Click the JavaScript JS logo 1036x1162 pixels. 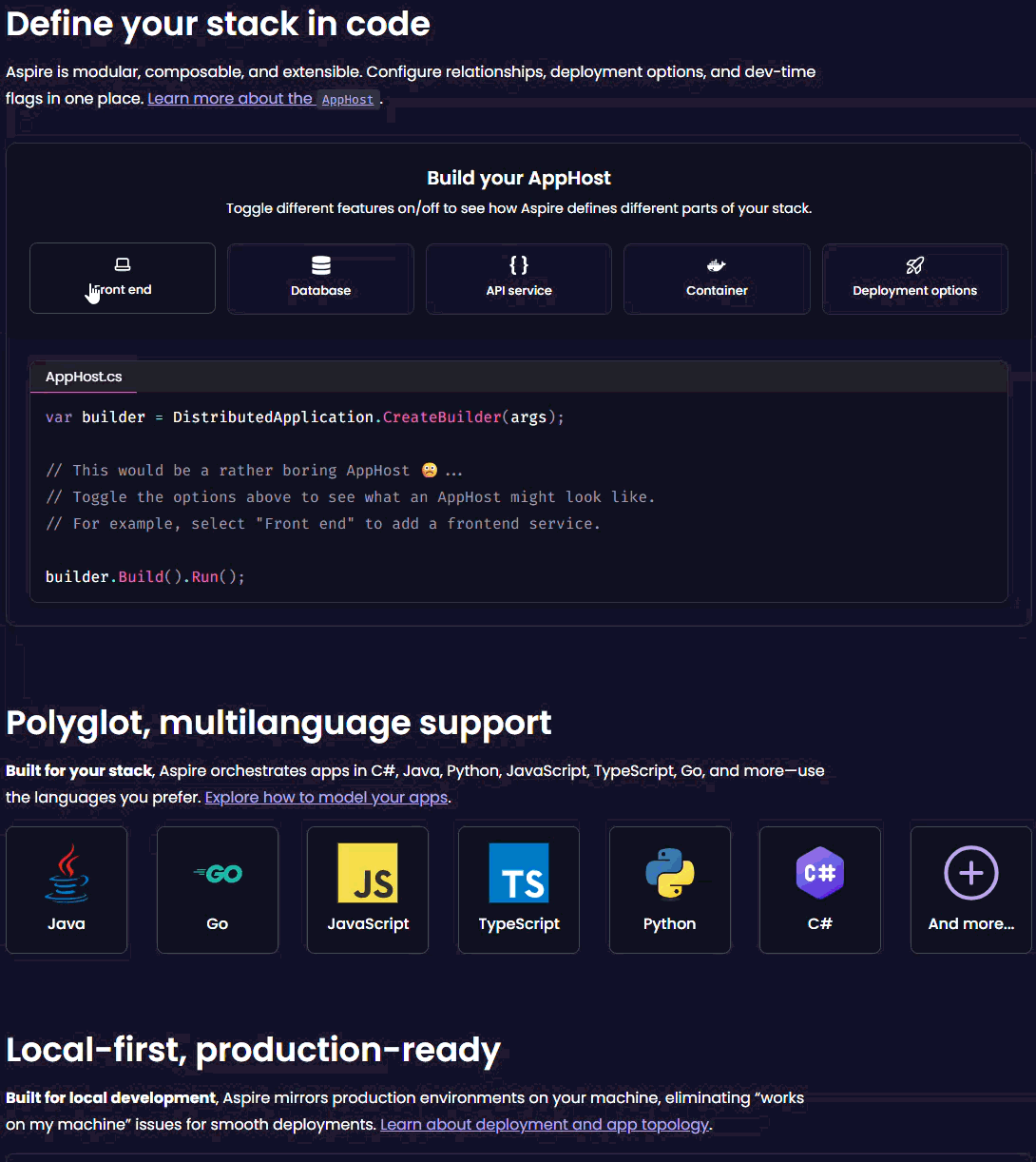pyautogui.click(x=368, y=873)
